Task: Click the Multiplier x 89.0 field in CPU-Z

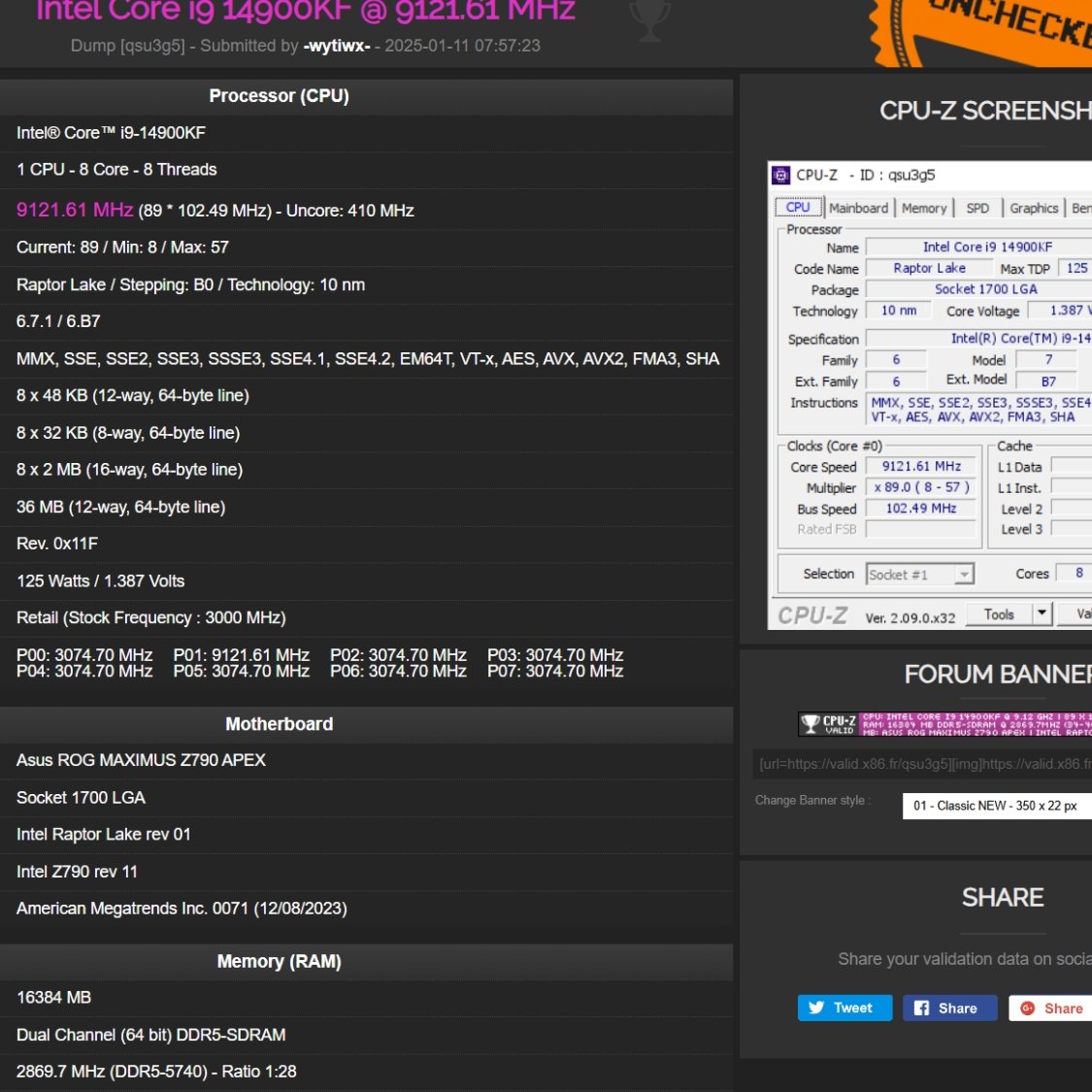Action: (921, 487)
